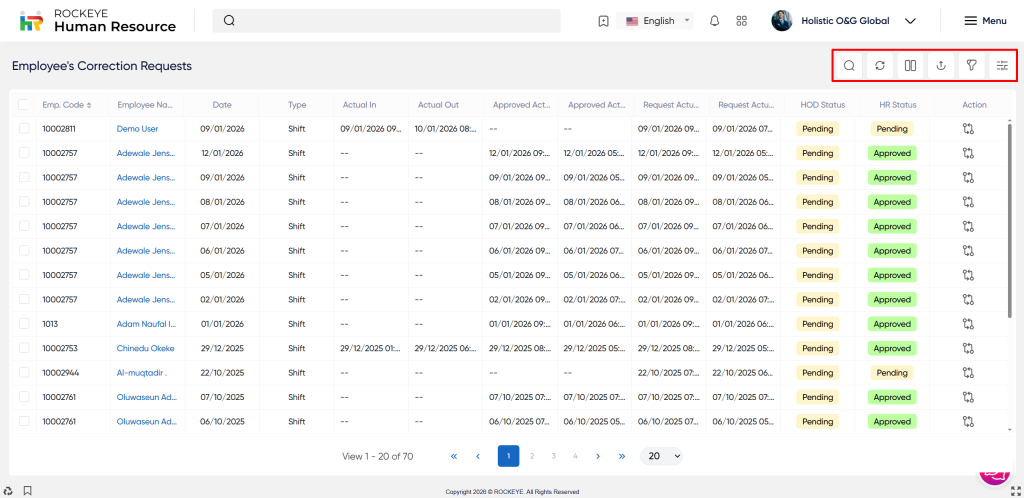
Task: Sort by the Emp. Code column header
Action: 66,105
